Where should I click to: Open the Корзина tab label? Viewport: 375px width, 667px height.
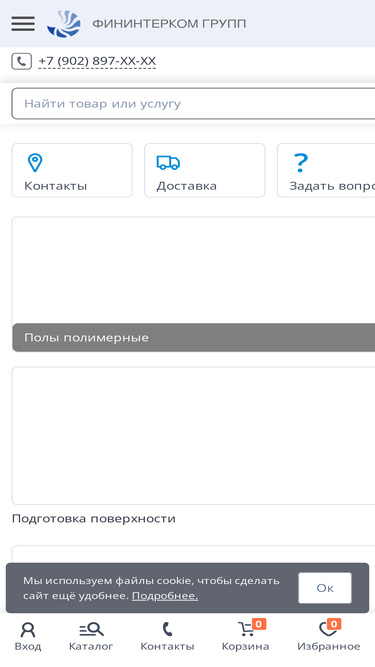245,647
